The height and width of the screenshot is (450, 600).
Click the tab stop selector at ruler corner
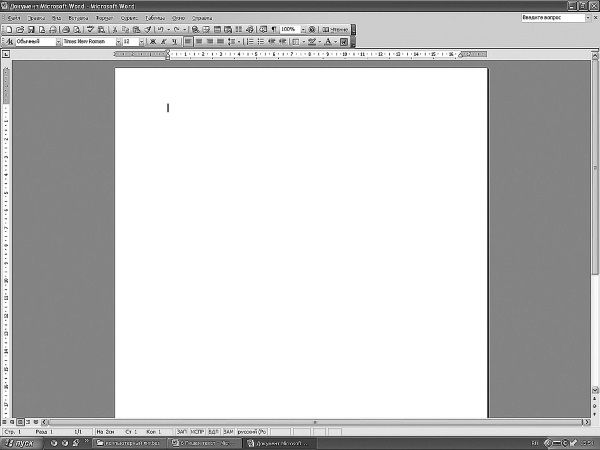[6, 54]
